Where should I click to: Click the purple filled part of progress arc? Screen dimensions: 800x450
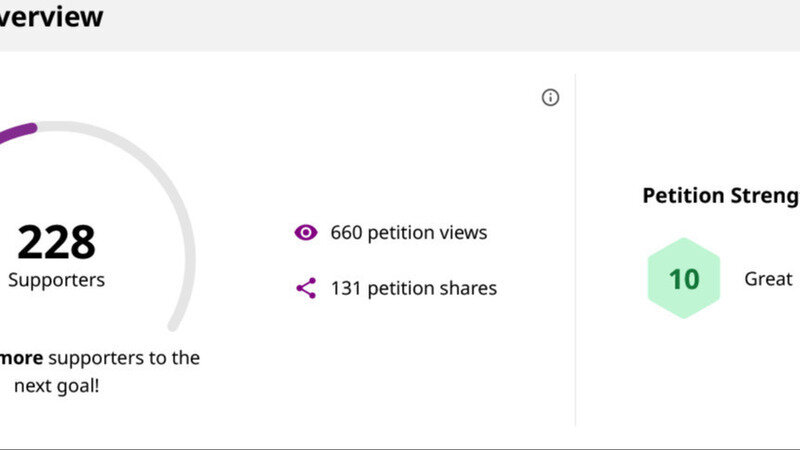(x=18, y=131)
